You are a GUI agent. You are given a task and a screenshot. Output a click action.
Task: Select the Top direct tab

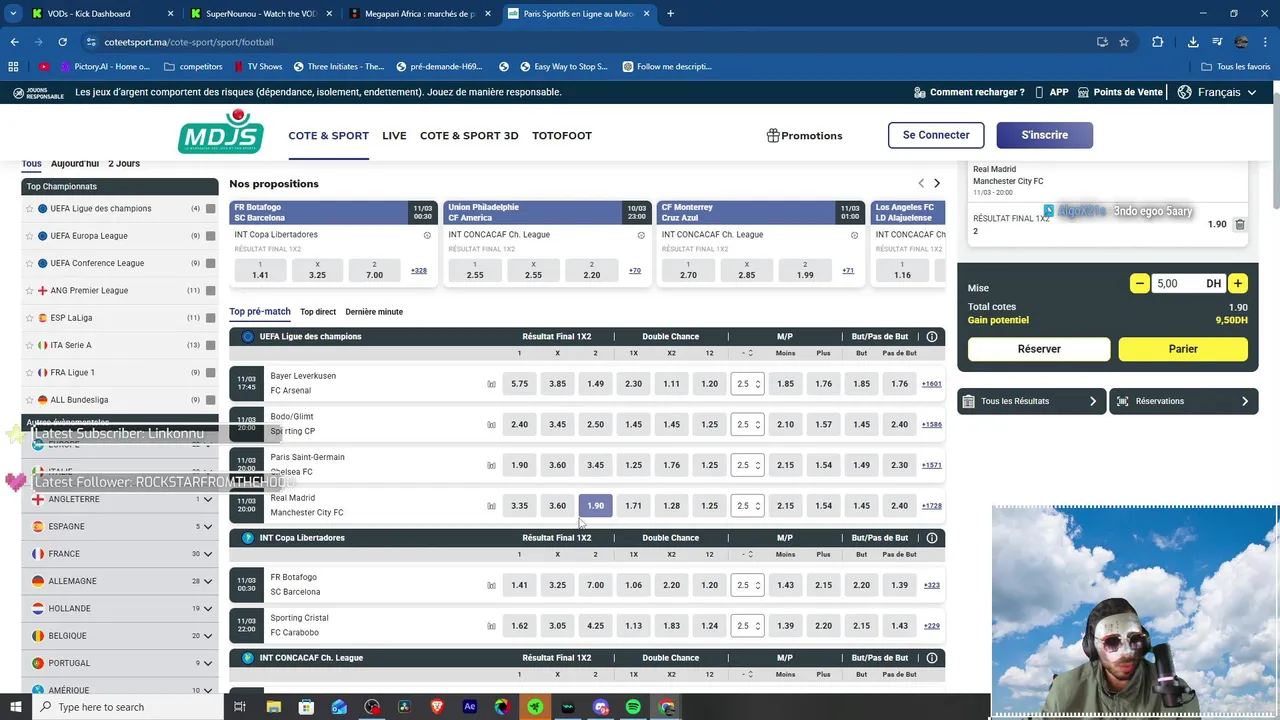318,312
